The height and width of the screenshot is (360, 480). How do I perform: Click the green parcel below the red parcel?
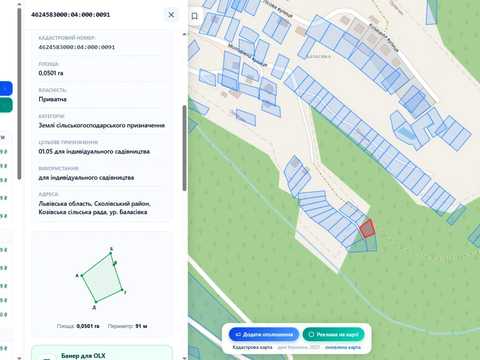(x=371, y=244)
